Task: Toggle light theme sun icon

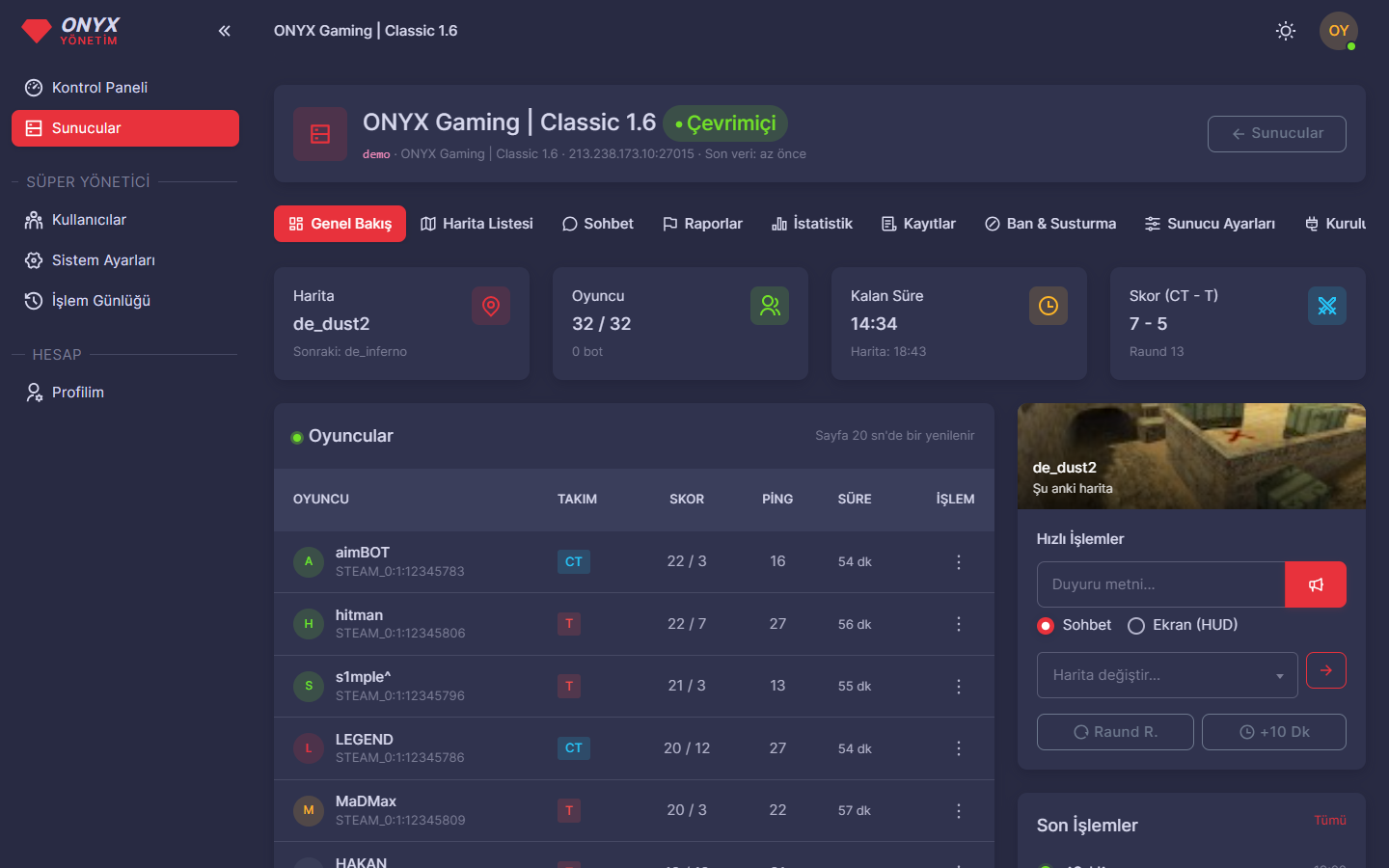Action: (1286, 31)
